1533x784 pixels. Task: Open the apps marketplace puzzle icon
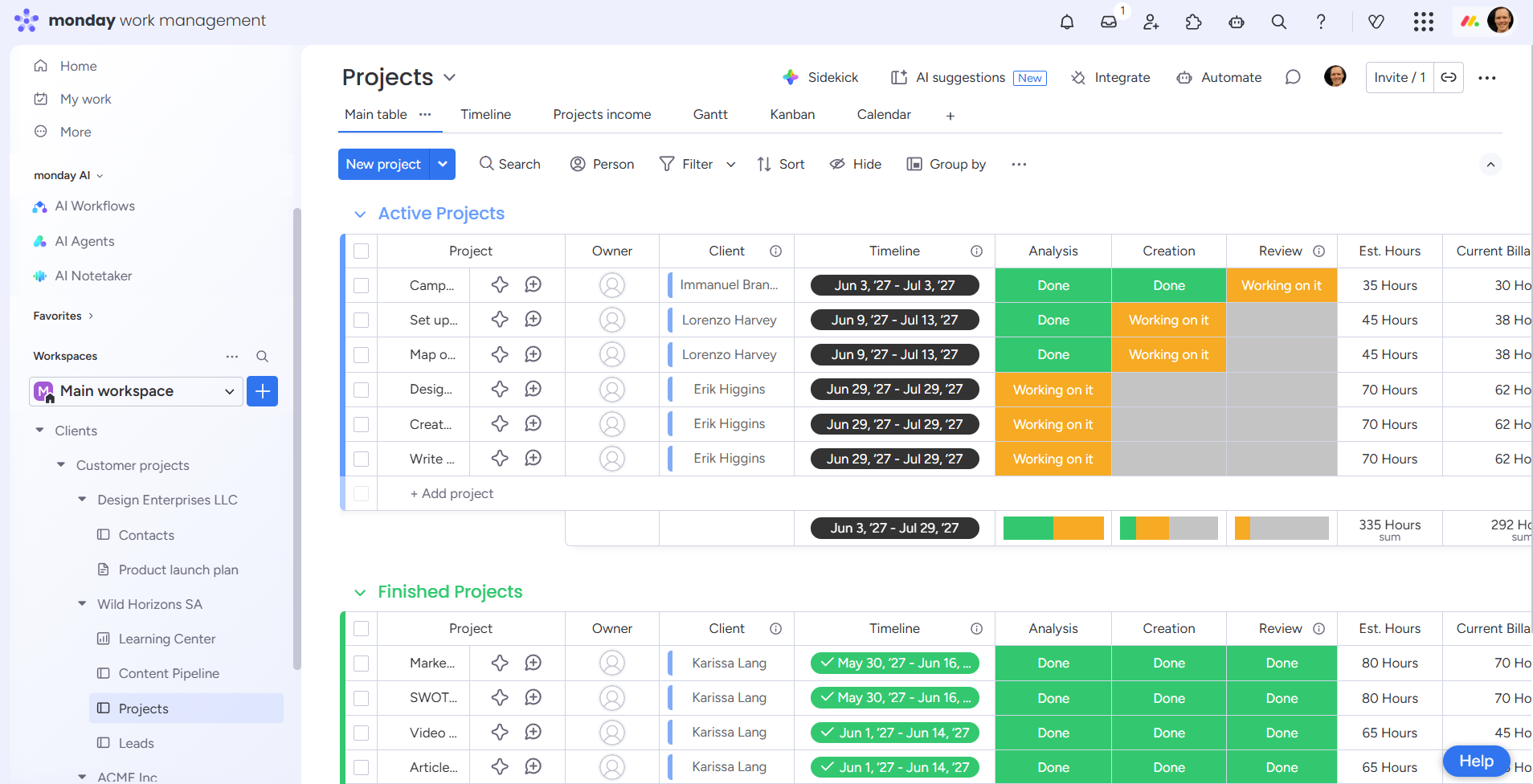click(1194, 22)
